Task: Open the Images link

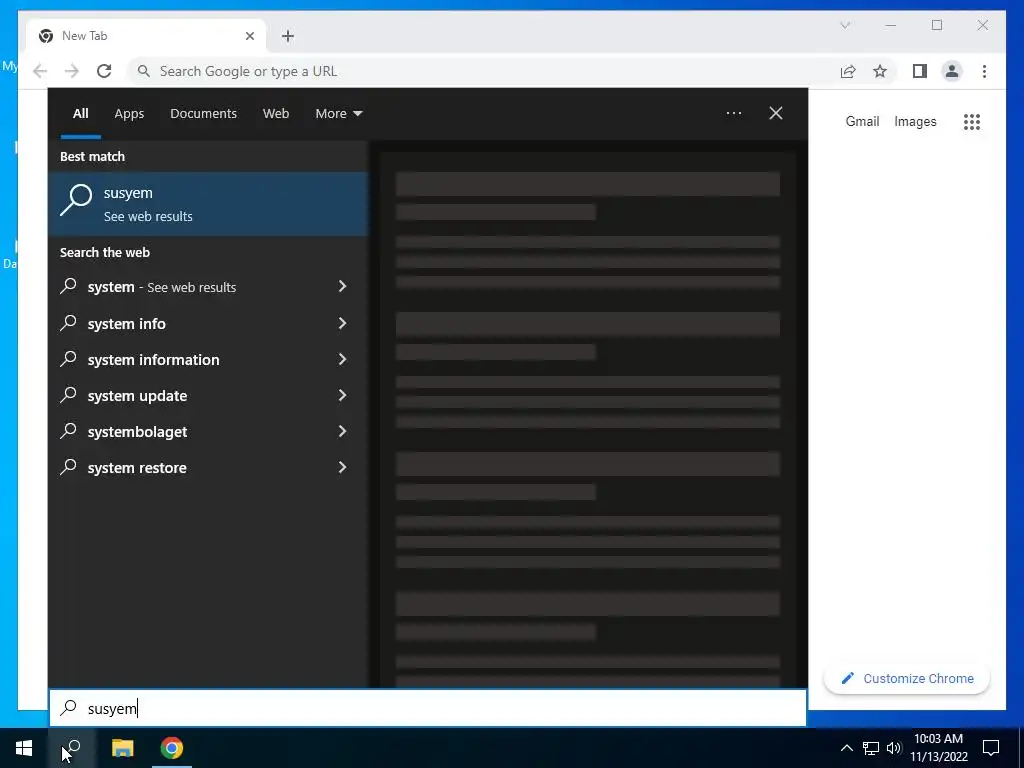Action: click(915, 121)
